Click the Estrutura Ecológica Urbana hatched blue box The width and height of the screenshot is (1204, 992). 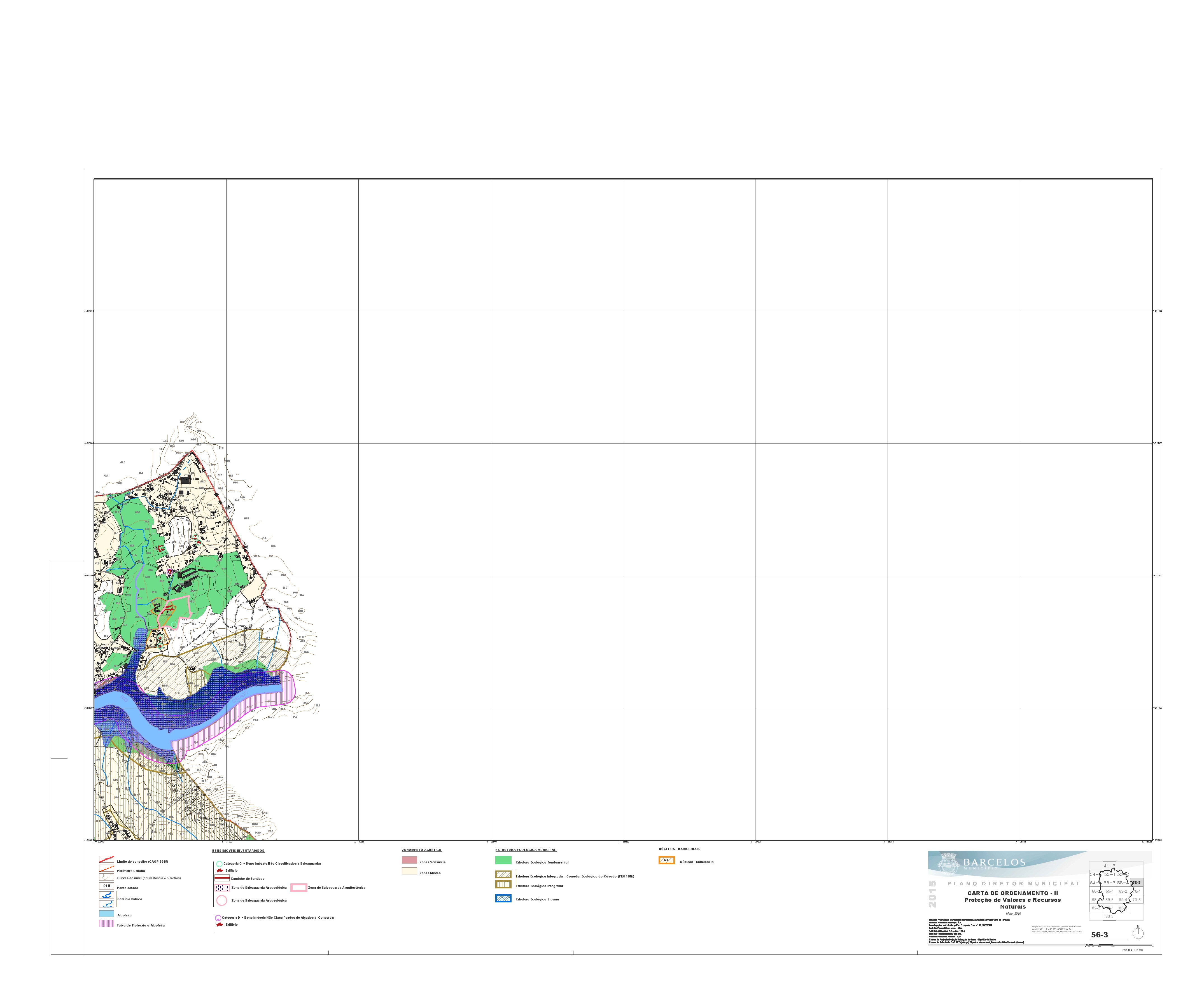pos(503,898)
